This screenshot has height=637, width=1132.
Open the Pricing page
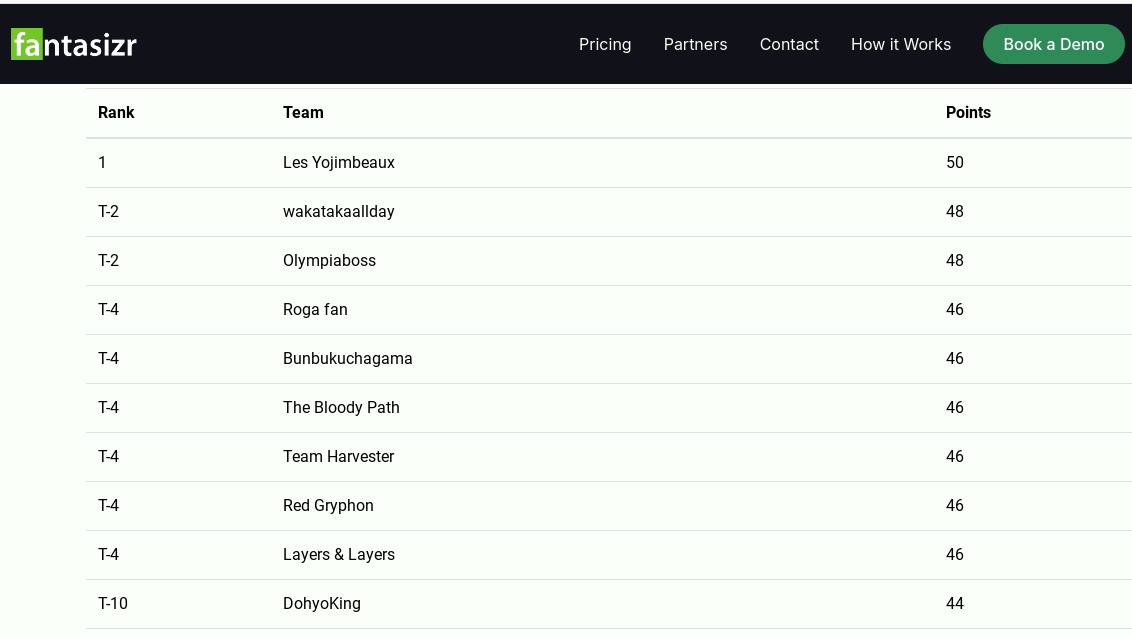(605, 44)
